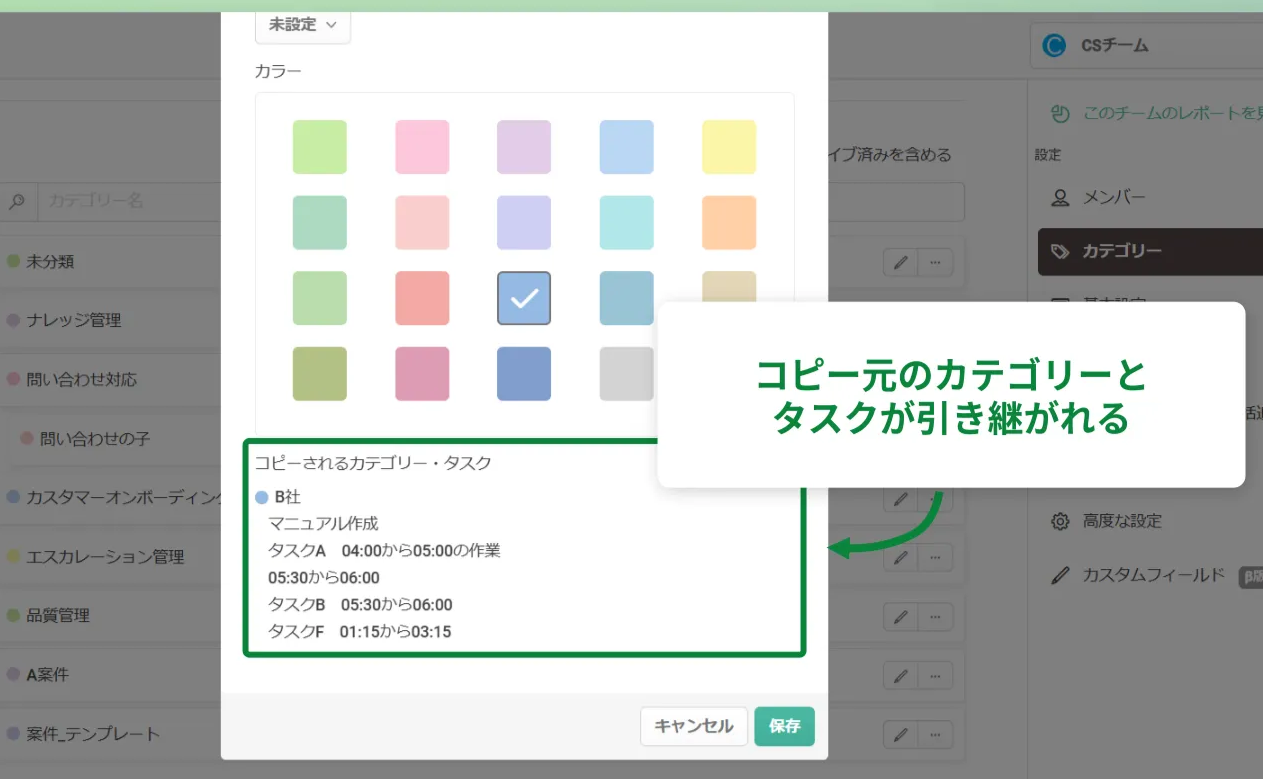Open the 未設定 dropdown
Viewport: 1263px width, 779px height.
pyautogui.click(x=302, y=26)
